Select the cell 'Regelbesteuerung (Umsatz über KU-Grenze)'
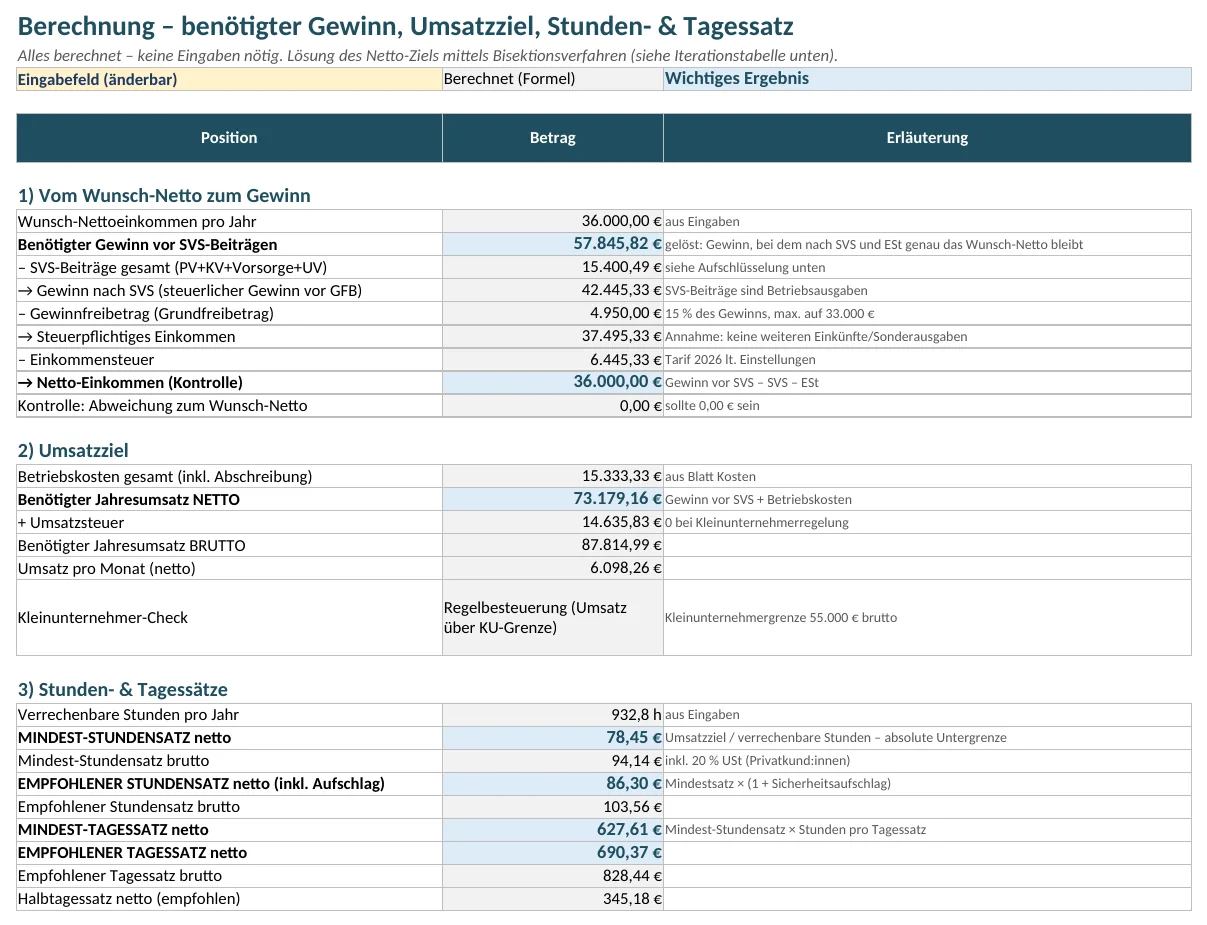The image size is (1207, 925). point(553,617)
